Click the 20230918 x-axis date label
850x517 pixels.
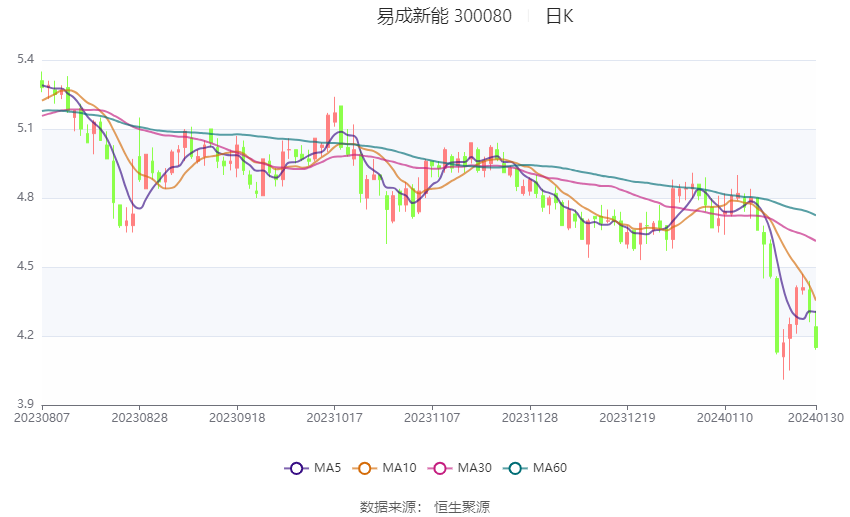point(237,418)
